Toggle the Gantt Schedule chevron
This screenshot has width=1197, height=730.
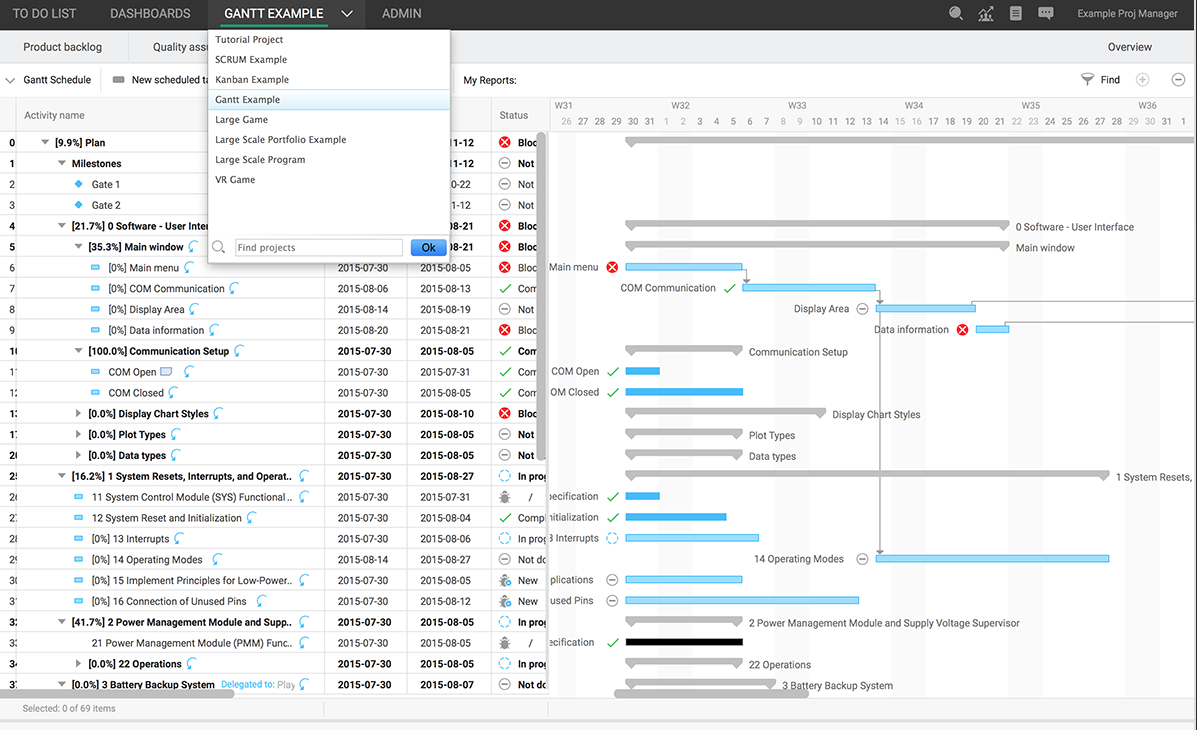(x=11, y=80)
